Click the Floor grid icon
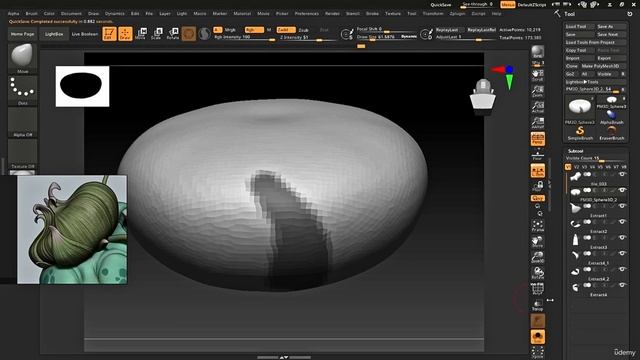Screen dimensions: 640x360 pyautogui.click(x=538, y=155)
